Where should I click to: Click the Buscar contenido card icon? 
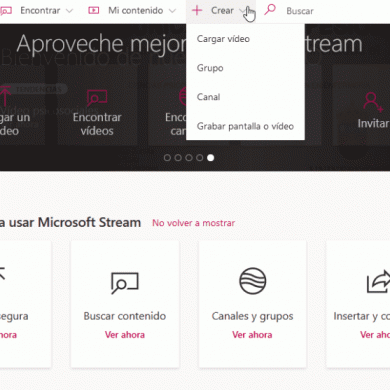click(125, 283)
